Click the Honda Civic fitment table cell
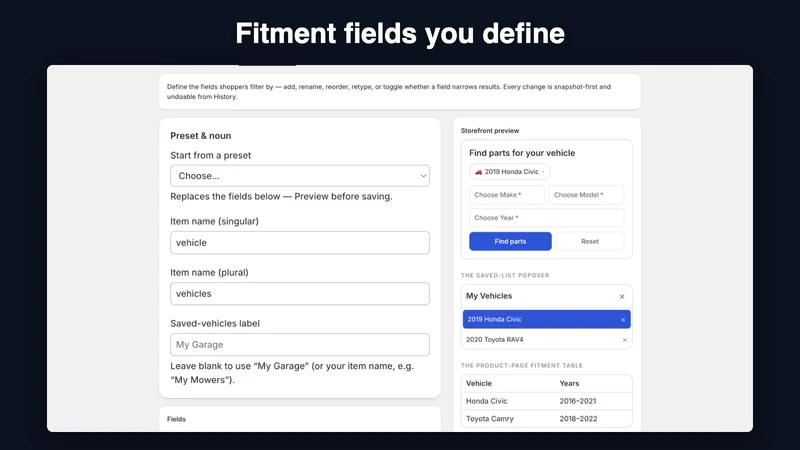800x450 pixels. 487,401
